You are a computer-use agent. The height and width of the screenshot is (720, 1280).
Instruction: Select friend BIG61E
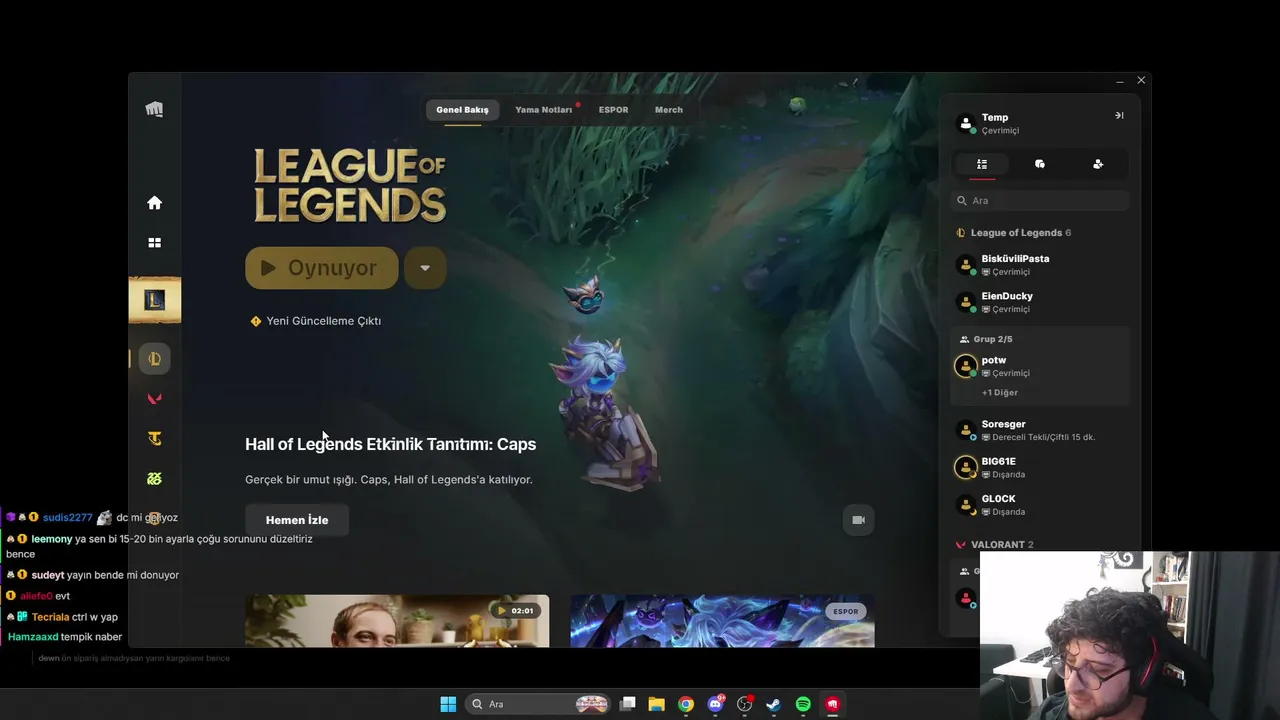(1040, 468)
